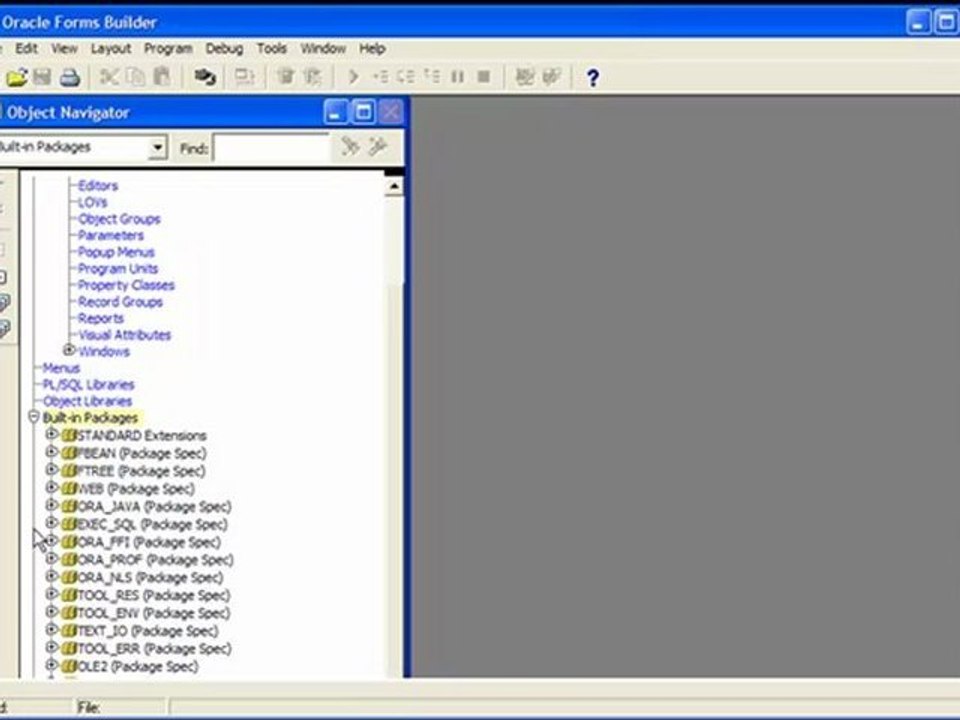Expand the Windows tree node
The height and width of the screenshot is (720, 960).
point(69,350)
